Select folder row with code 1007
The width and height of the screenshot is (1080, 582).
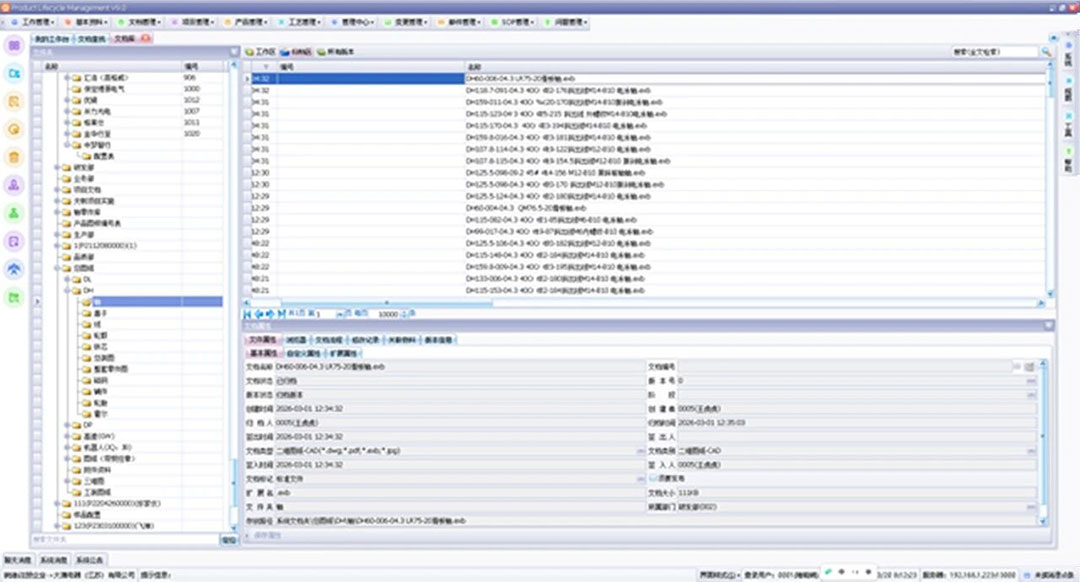click(x=131, y=112)
